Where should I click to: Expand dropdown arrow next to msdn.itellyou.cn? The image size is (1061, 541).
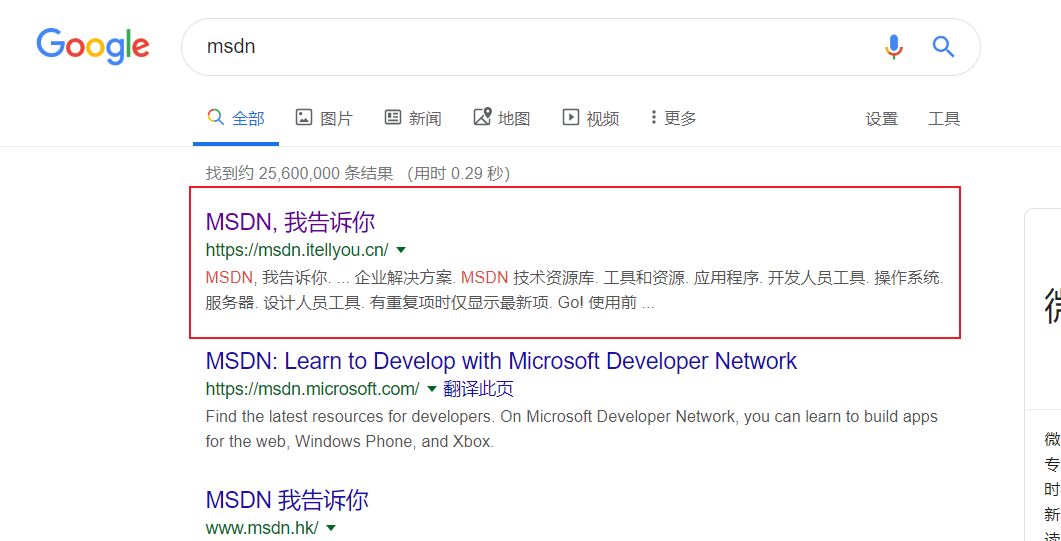401,250
